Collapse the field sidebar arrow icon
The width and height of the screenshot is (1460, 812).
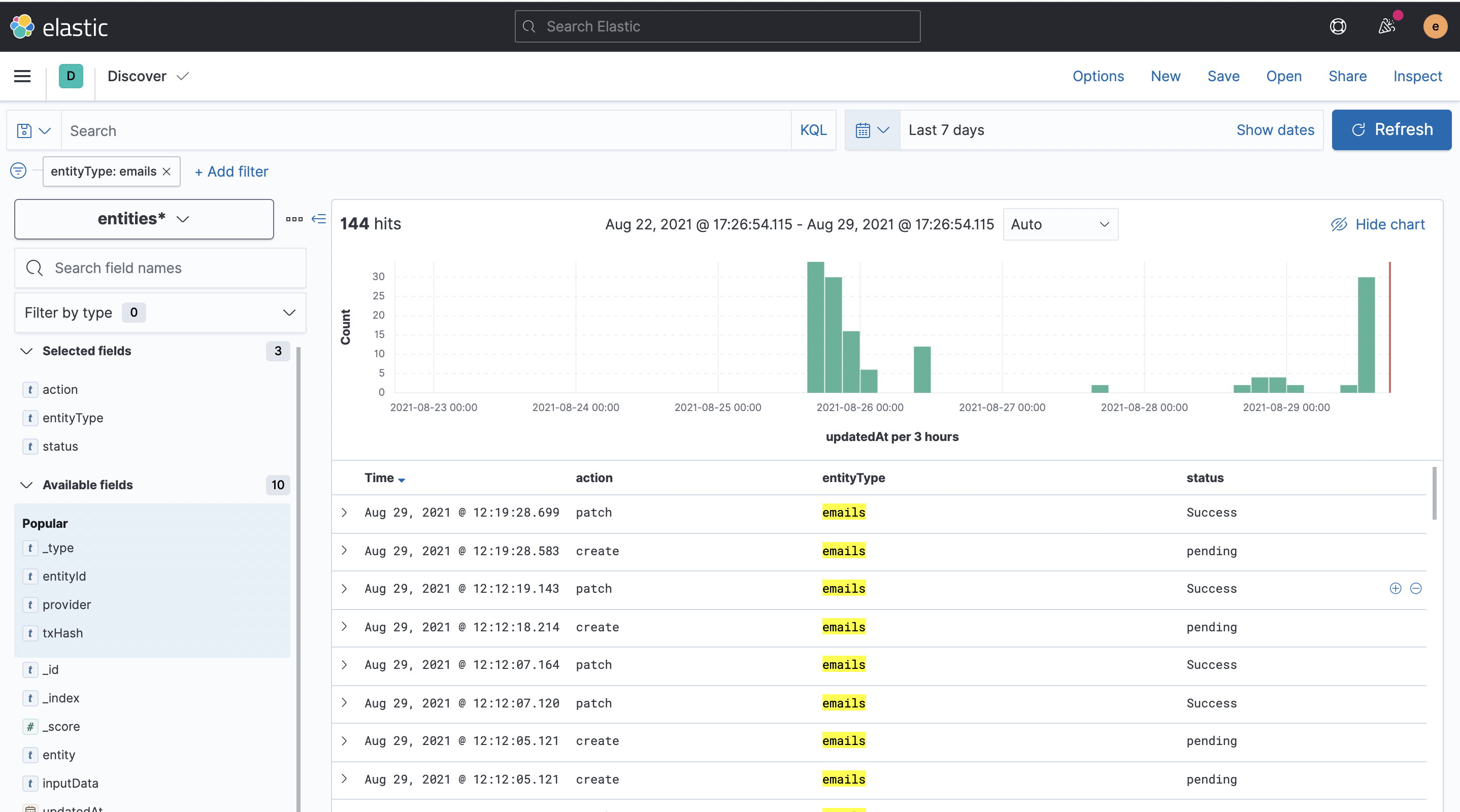pyautogui.click(x=319, y=219)
